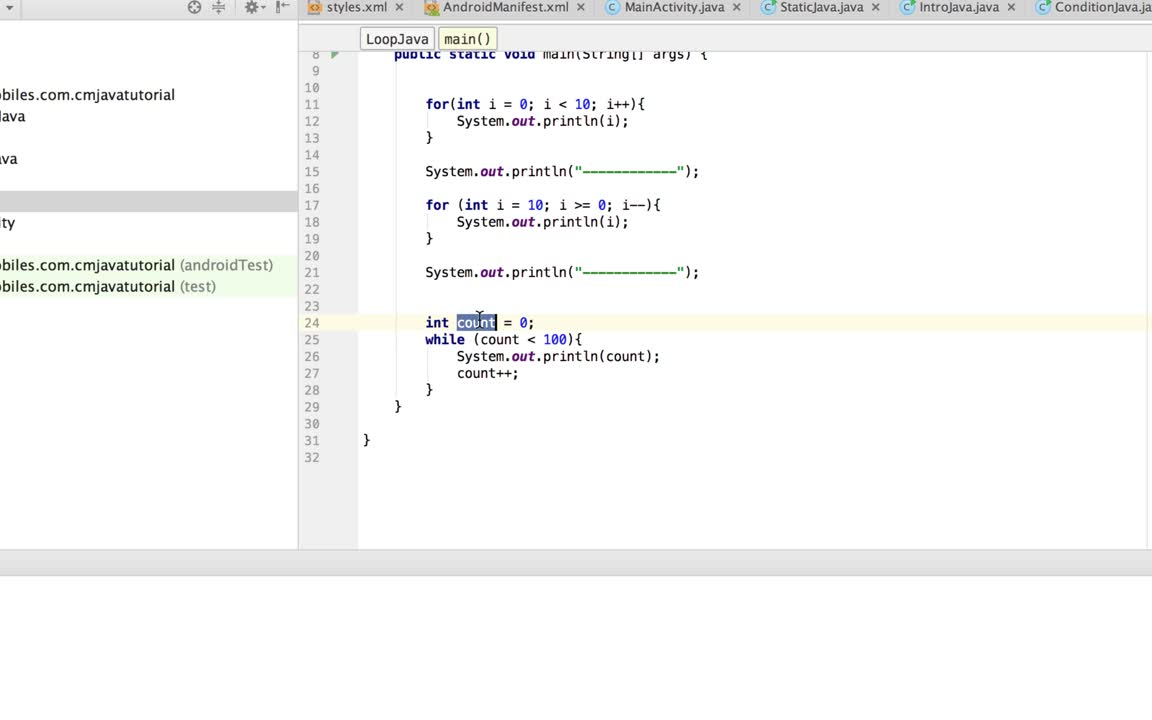Viewport: 1152px width, 720px height.
Task: Click the ConditionJava.java class icon
Action: (1043, 7)
